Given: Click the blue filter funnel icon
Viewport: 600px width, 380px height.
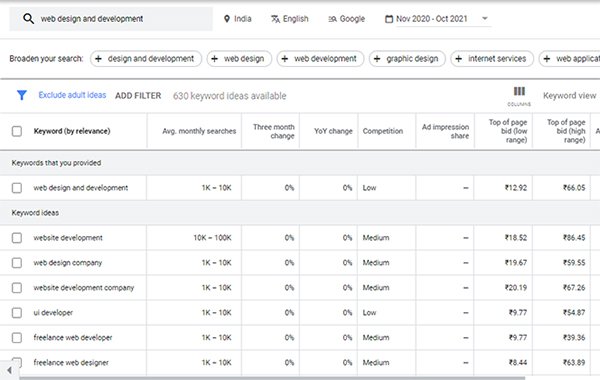Looking at the screenshot, I should [22, 95].
